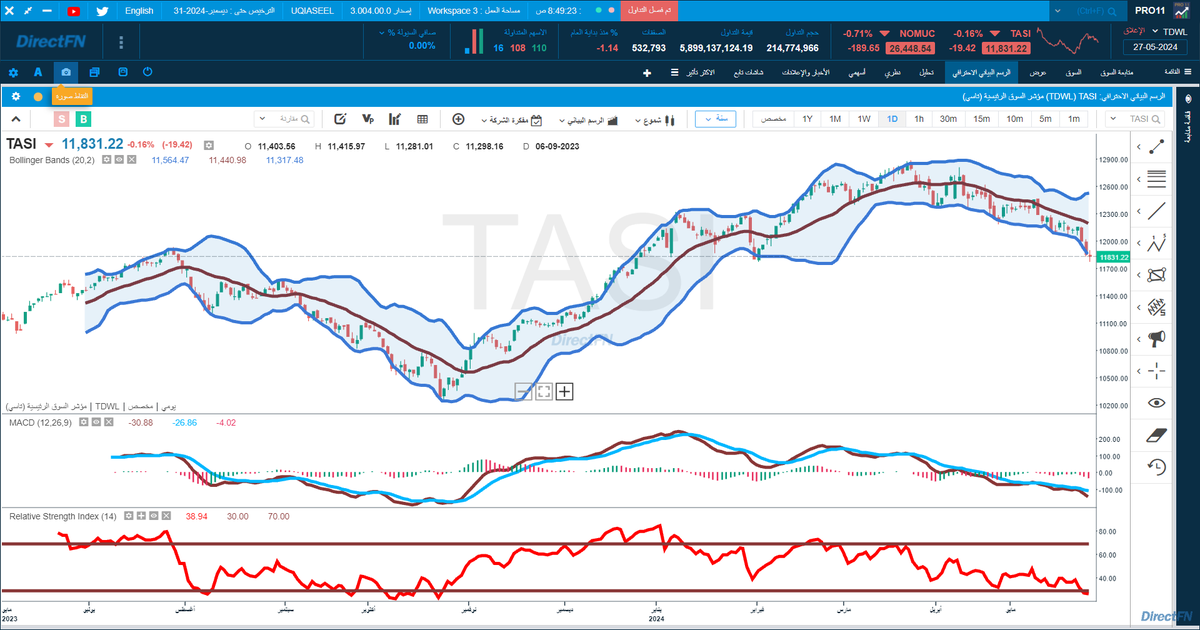Open the YouTube link icon

[x=74, y=10]
